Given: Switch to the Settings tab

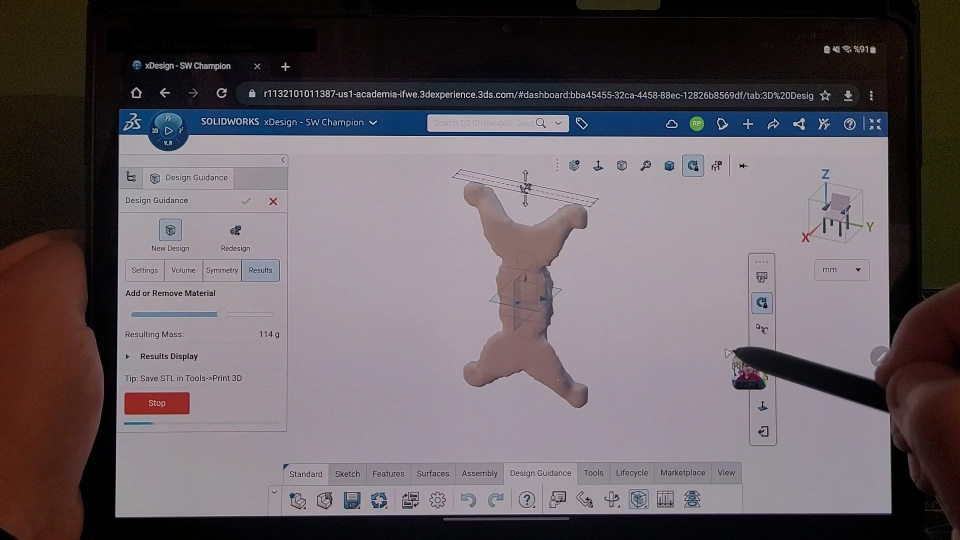Looking at the screenshot, I should 144,270.
